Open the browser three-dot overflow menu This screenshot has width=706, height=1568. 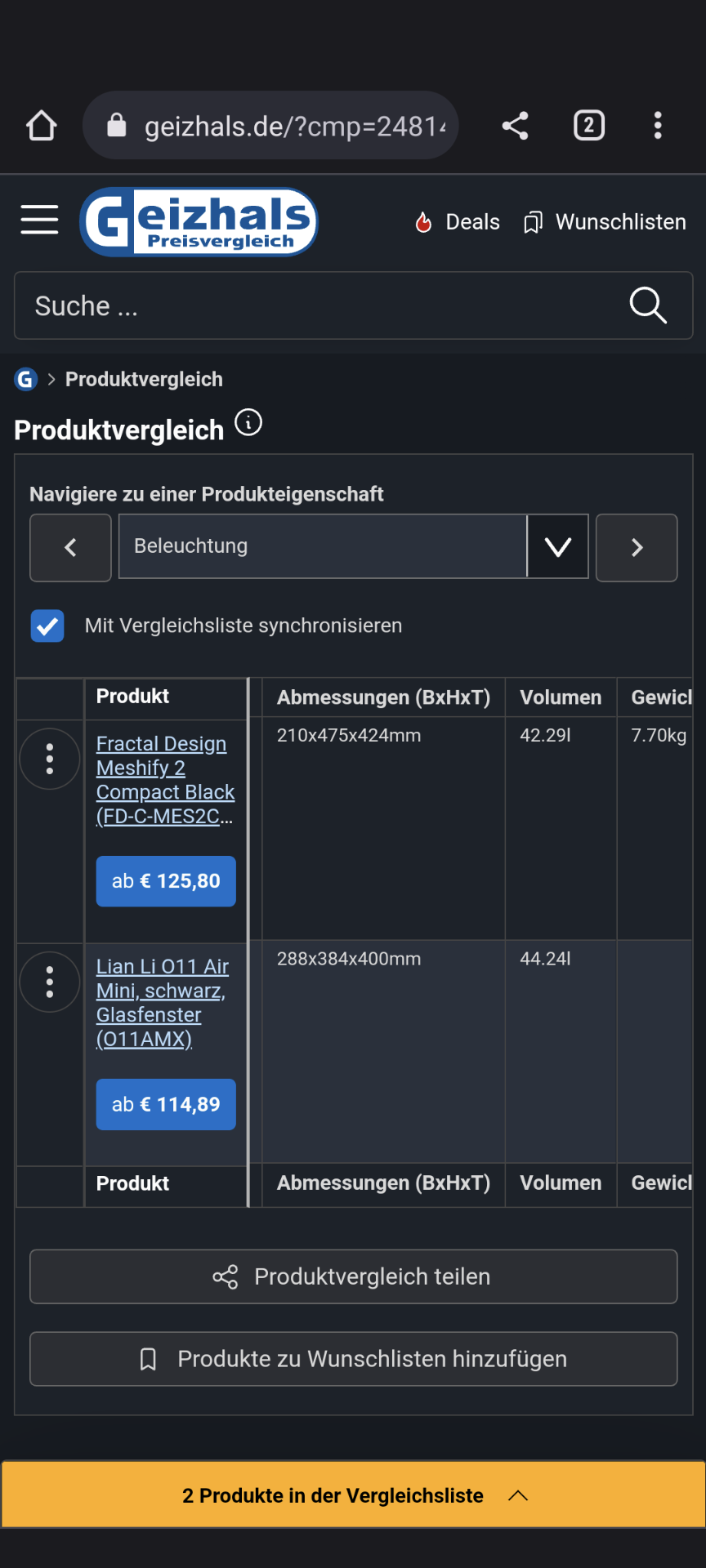pyautogui.click(x=658, y=126)
